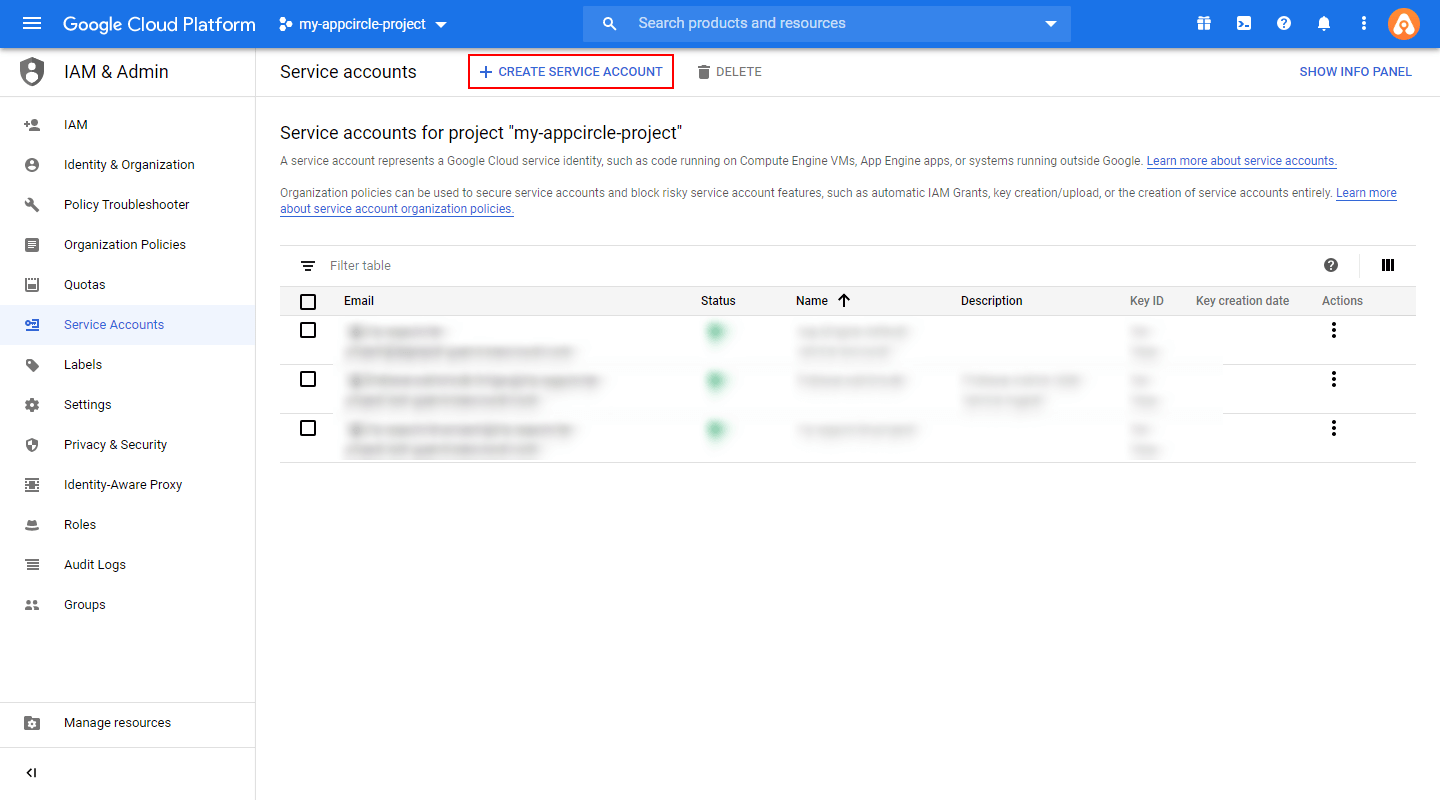1440x800 pixels.
Task: Click the Groups people icon
Action: 32,605
